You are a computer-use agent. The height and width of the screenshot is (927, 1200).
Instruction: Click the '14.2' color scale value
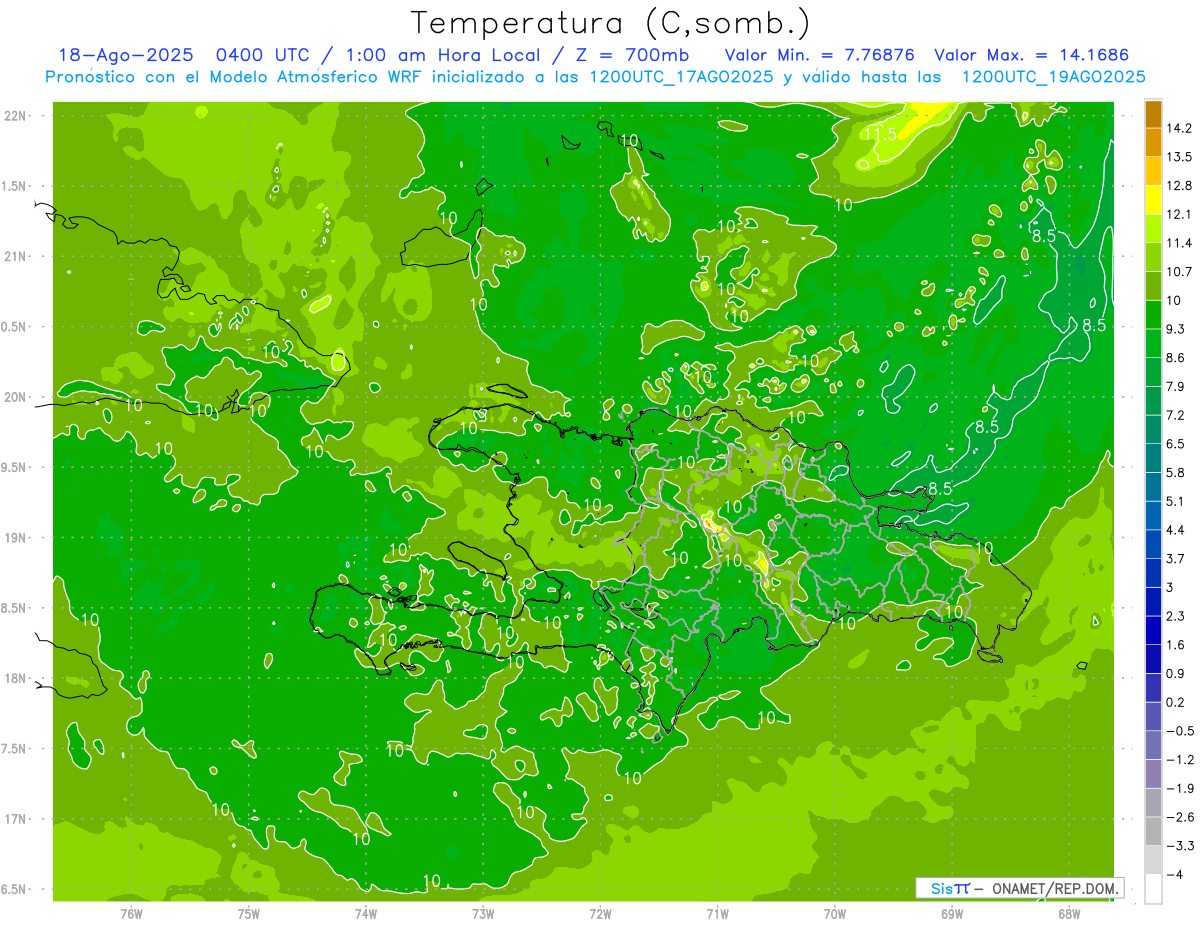click(1179, 128)
